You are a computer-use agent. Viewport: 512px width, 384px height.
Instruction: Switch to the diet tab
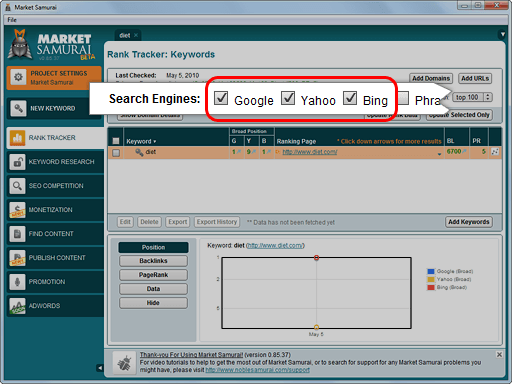(125, 35)
